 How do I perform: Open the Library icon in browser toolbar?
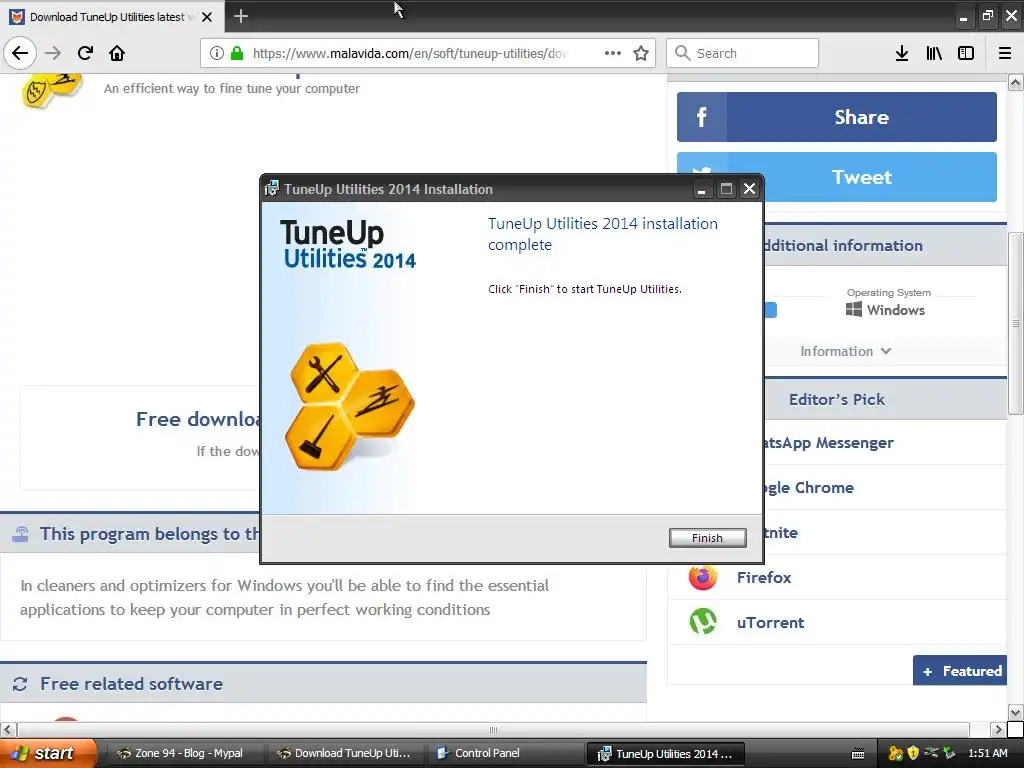[x=934, y=53]
